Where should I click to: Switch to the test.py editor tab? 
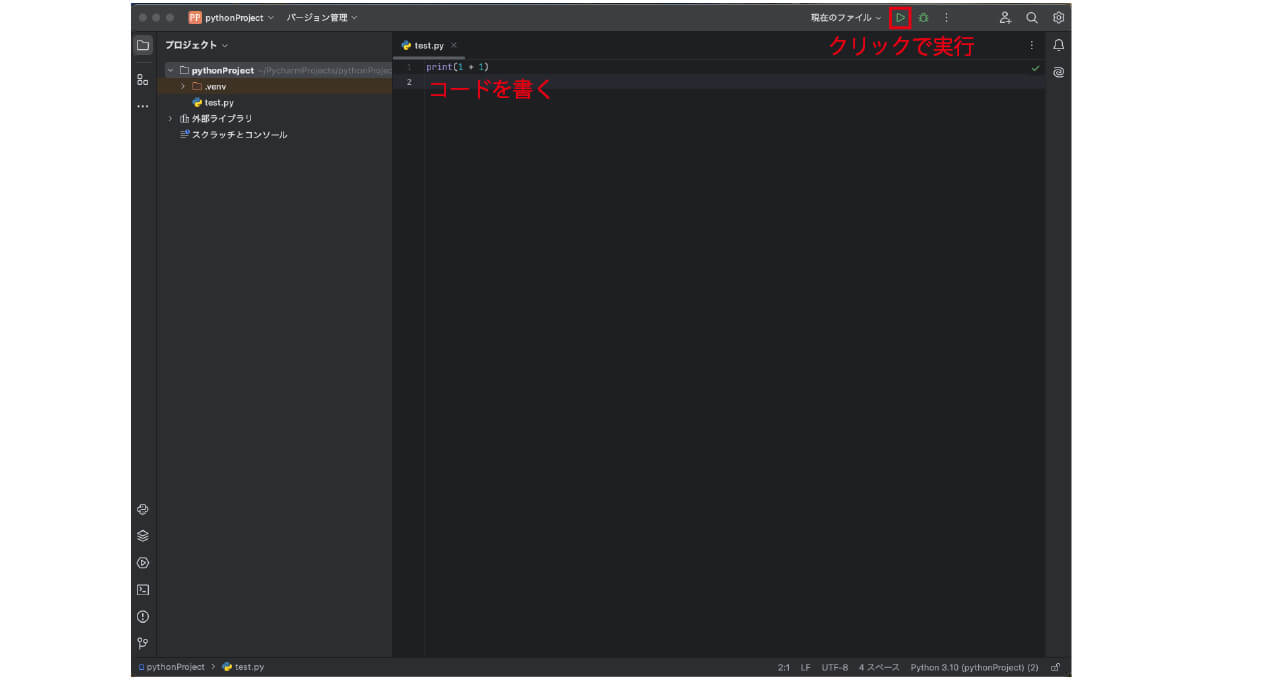(x=427, y=45)
